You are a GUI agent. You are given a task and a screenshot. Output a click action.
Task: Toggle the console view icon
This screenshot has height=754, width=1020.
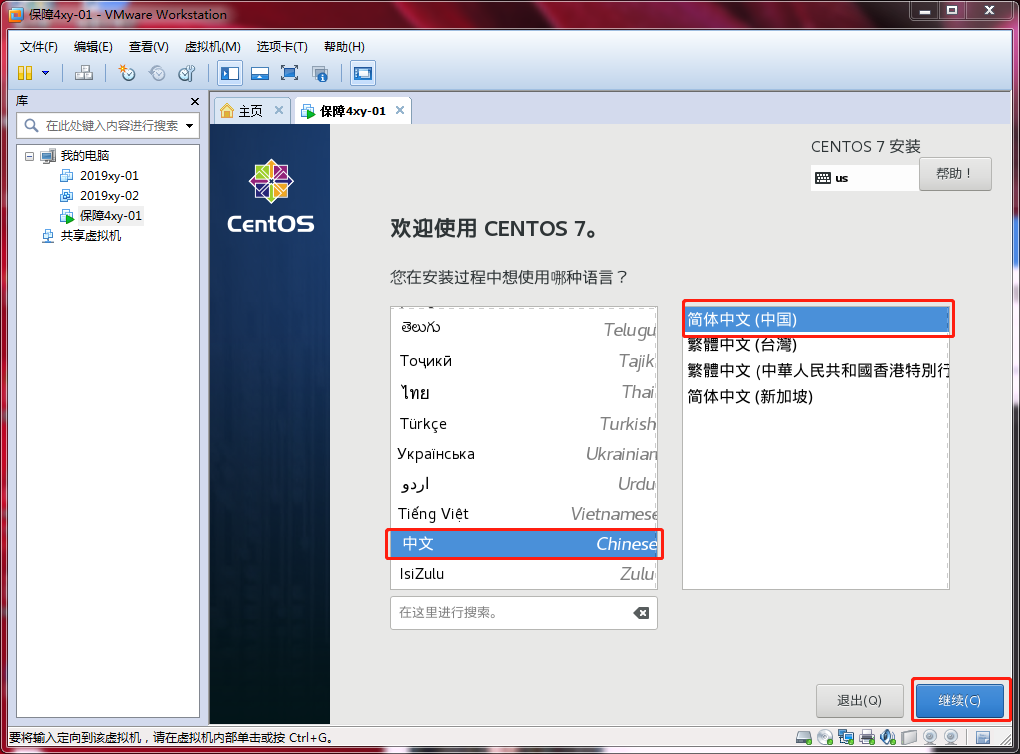[363, 73]
